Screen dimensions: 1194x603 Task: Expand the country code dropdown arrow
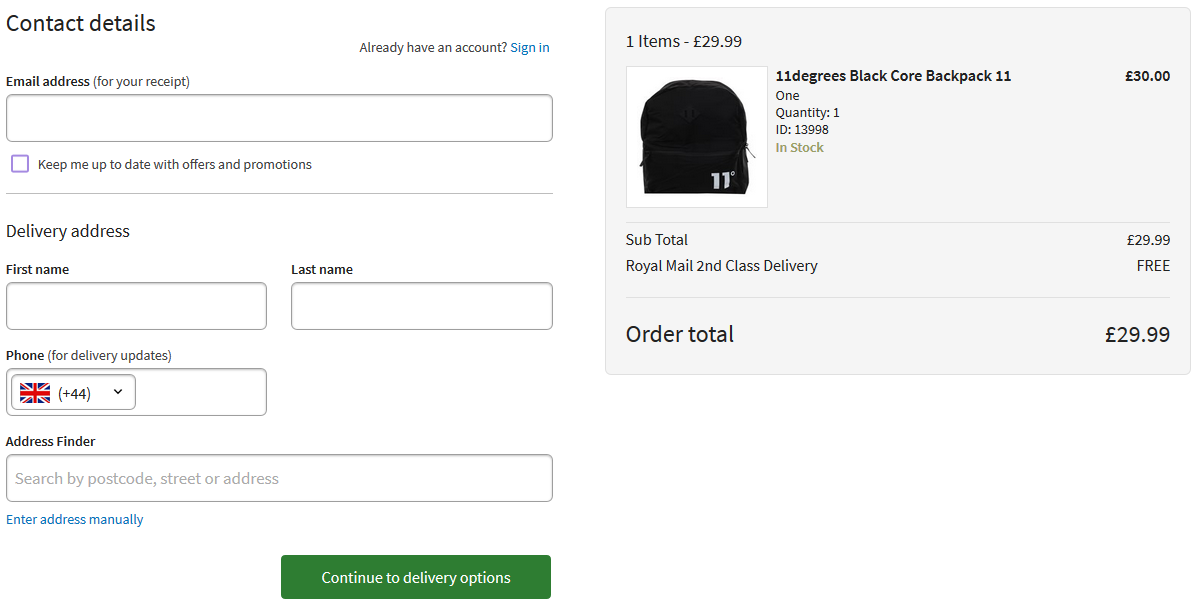(118, 392)
